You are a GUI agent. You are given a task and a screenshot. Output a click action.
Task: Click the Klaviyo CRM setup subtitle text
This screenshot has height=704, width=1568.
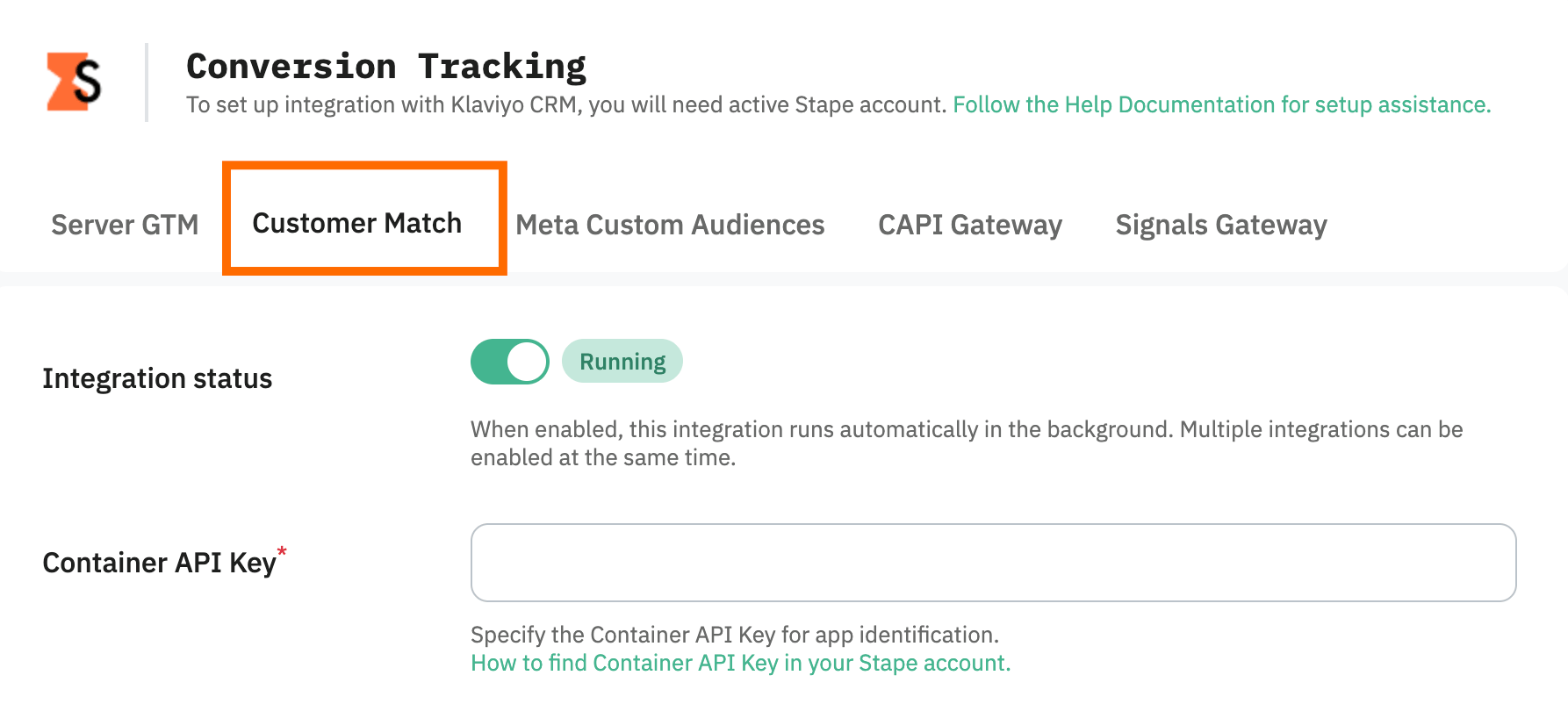pos(566,104)
